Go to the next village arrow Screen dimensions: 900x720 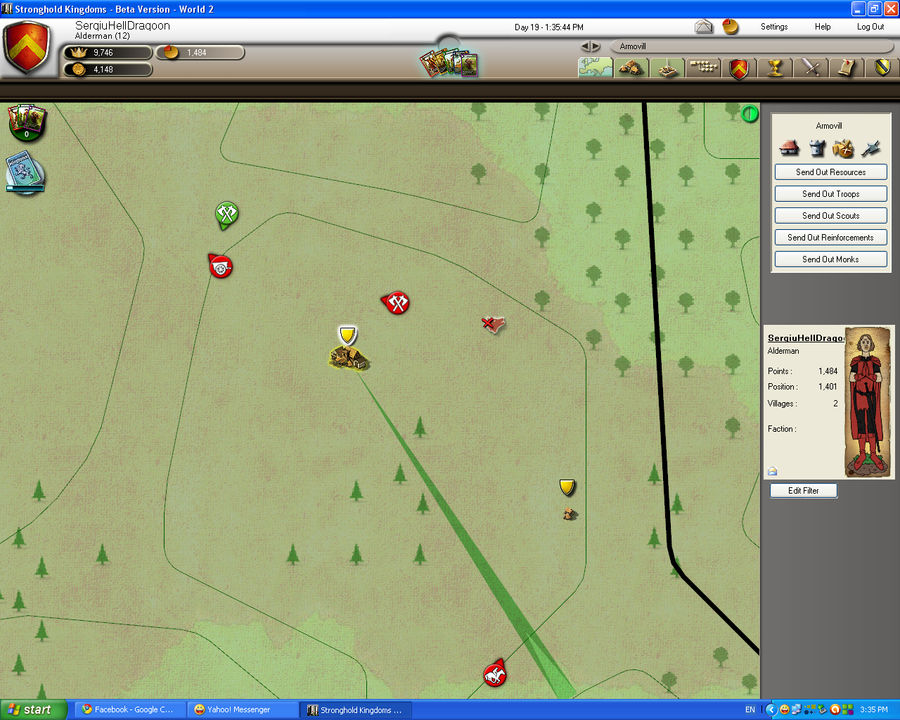[x=595, y=46]
